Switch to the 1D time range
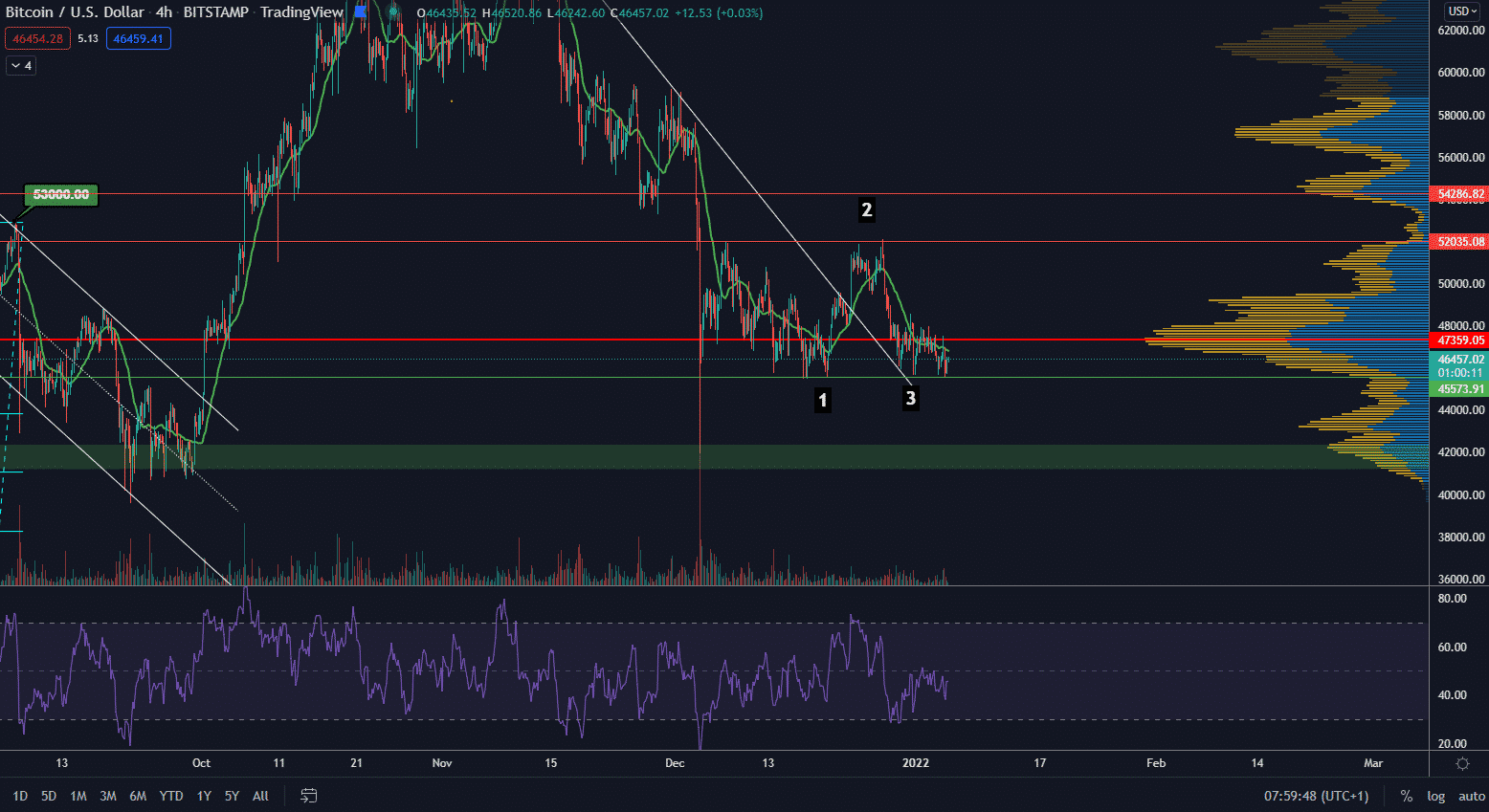The width and height of the screenshot is (1489, 812). pos(20,796)
